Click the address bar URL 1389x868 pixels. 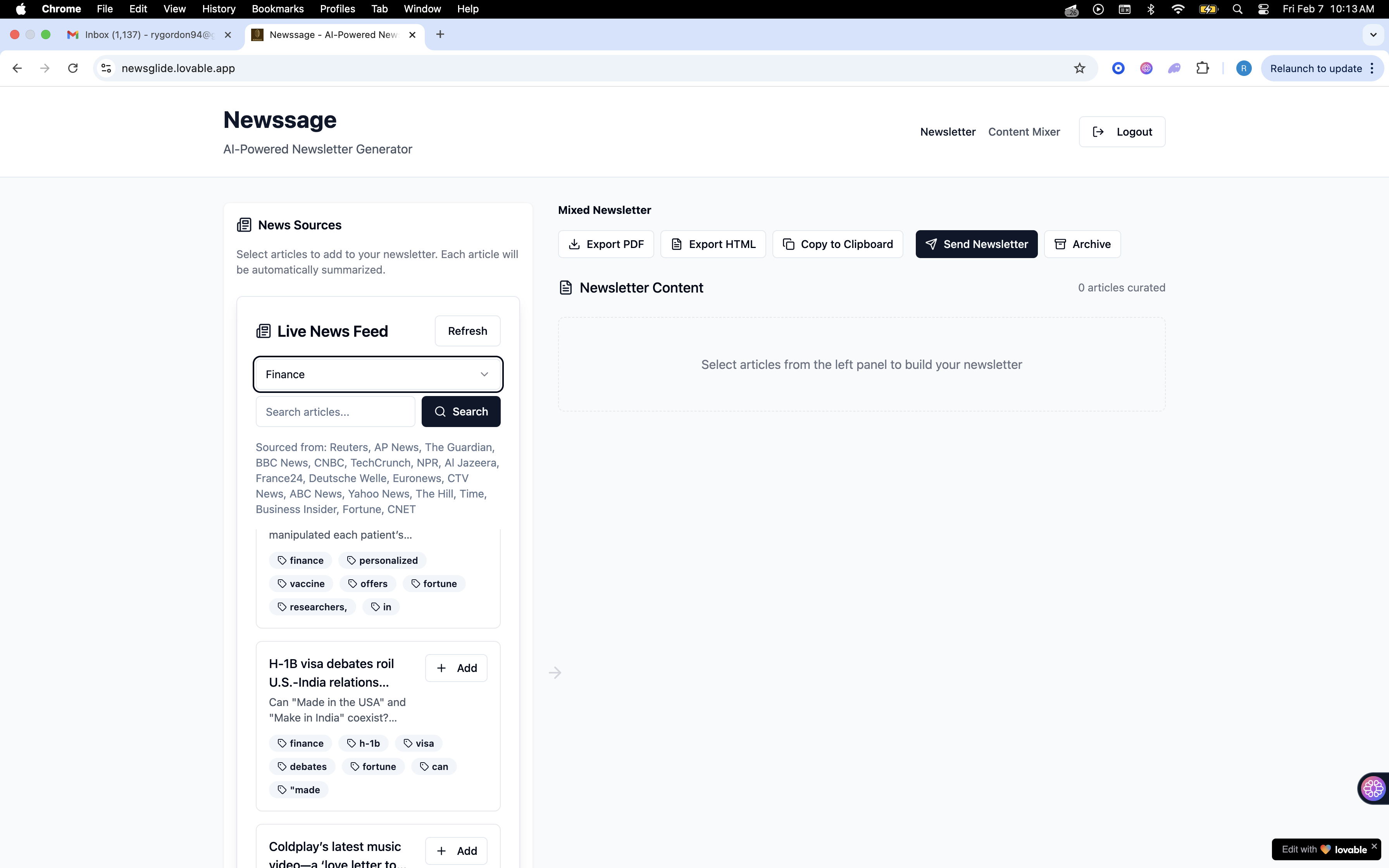(x=179, y=68)
